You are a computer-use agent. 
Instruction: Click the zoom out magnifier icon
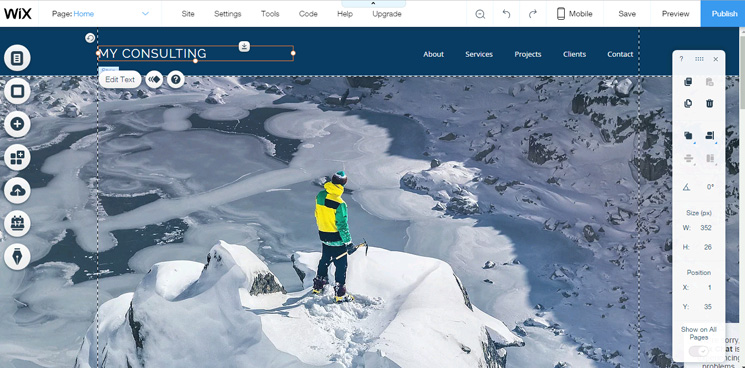480,14
